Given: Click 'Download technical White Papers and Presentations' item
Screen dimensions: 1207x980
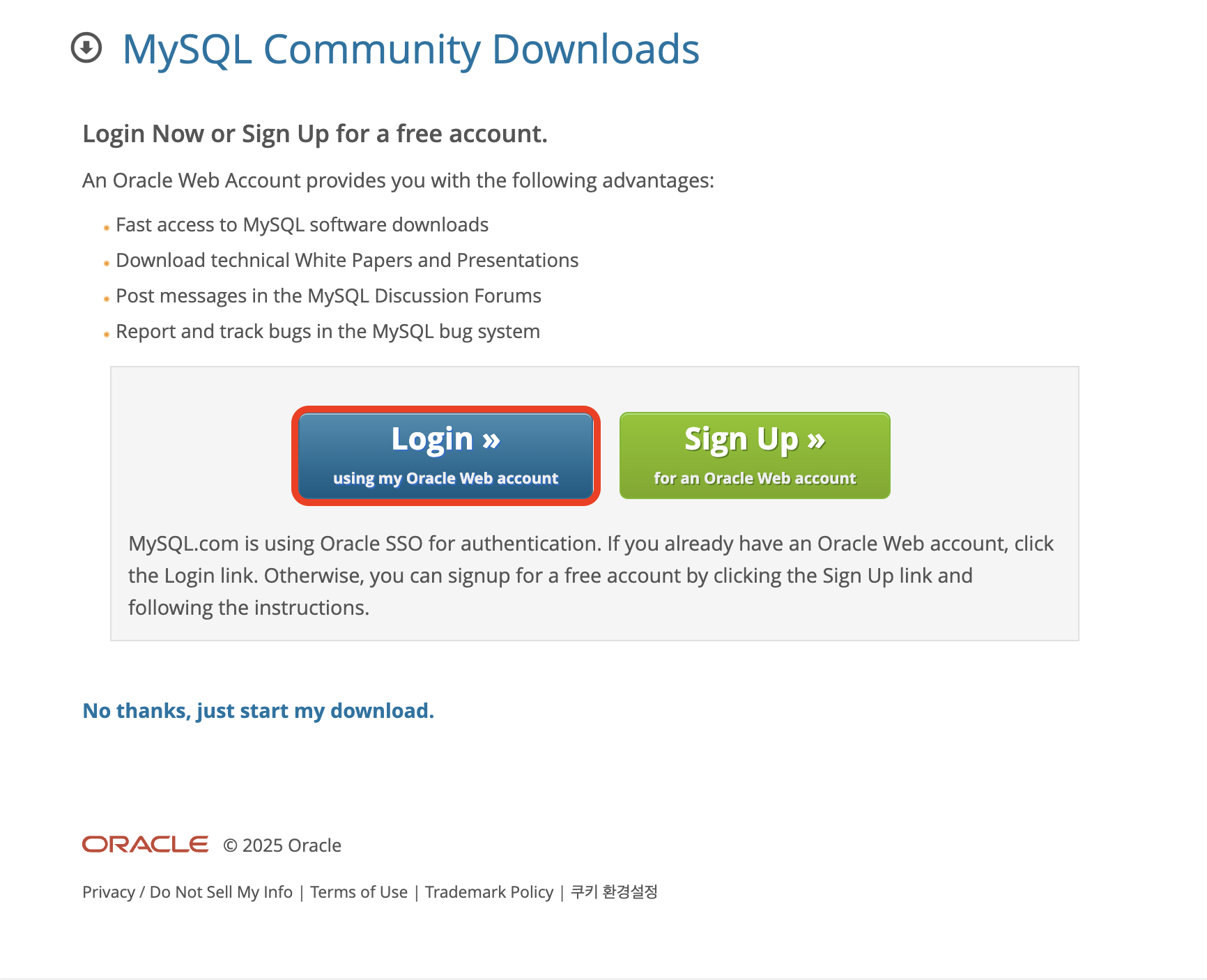Looking at the screenshot, I should coord(347,261).
